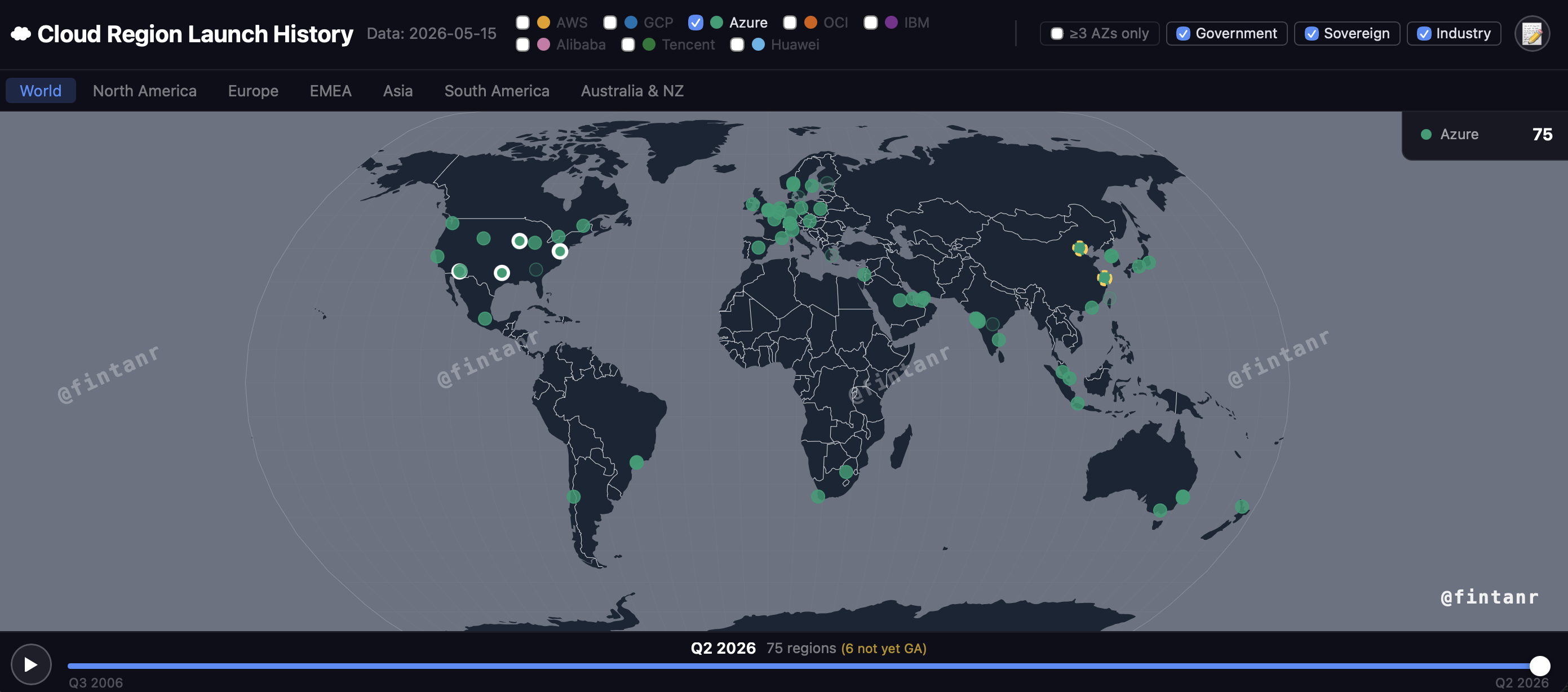Uncheck the Azure provider checkbox
This screenshot has height=692, width=1568.
point(695,23)
